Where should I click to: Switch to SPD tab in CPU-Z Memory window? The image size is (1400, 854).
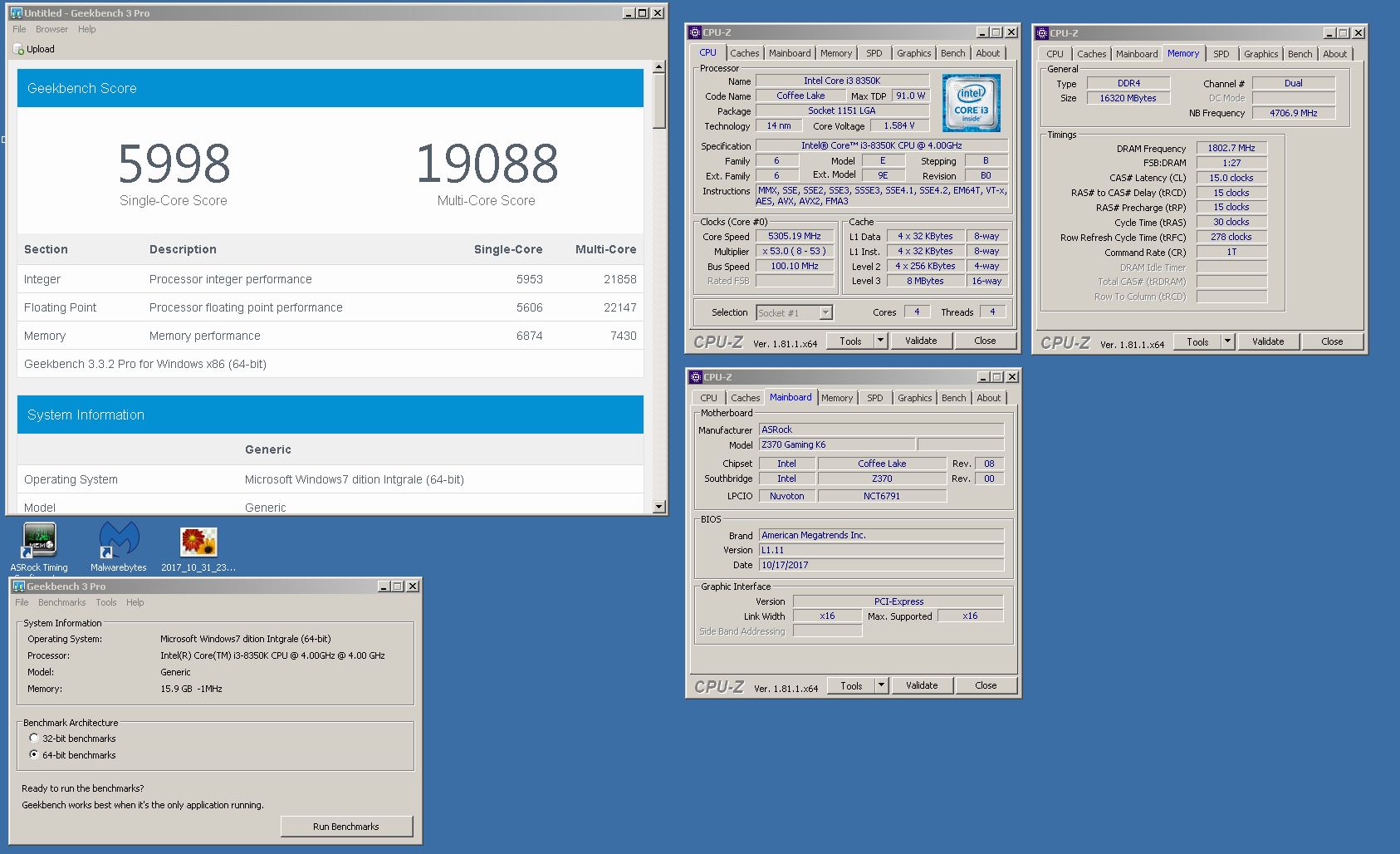pyautogui.click(x=1221, y=54)
